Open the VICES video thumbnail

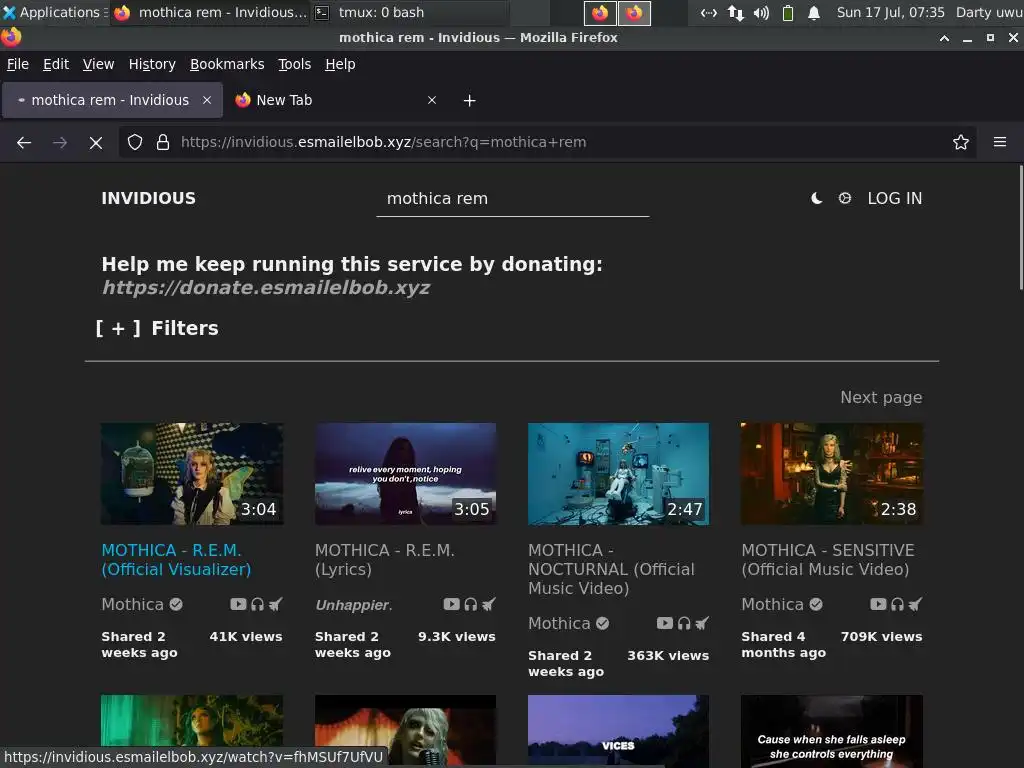point(618,731)
